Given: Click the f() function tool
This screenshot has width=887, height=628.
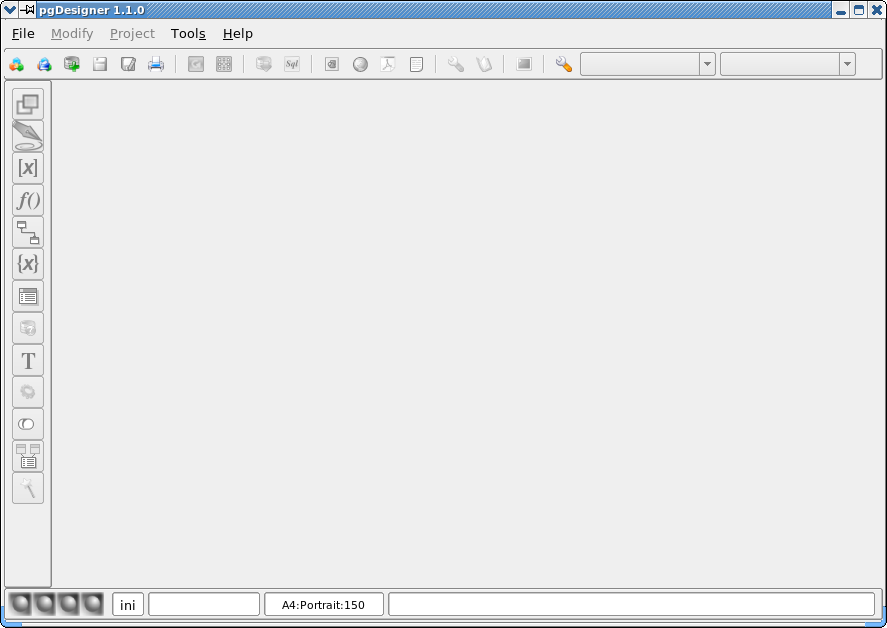Looking at the screenshot, I should click(28, 200).
